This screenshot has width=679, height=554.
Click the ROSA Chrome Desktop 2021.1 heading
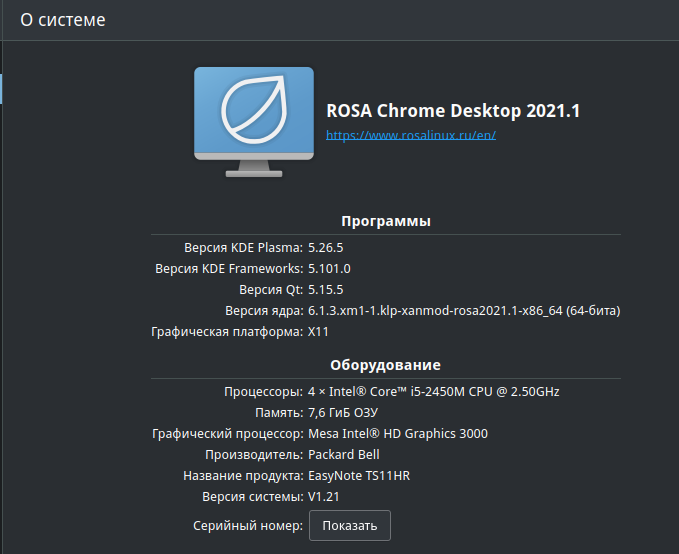pos(453,111)
